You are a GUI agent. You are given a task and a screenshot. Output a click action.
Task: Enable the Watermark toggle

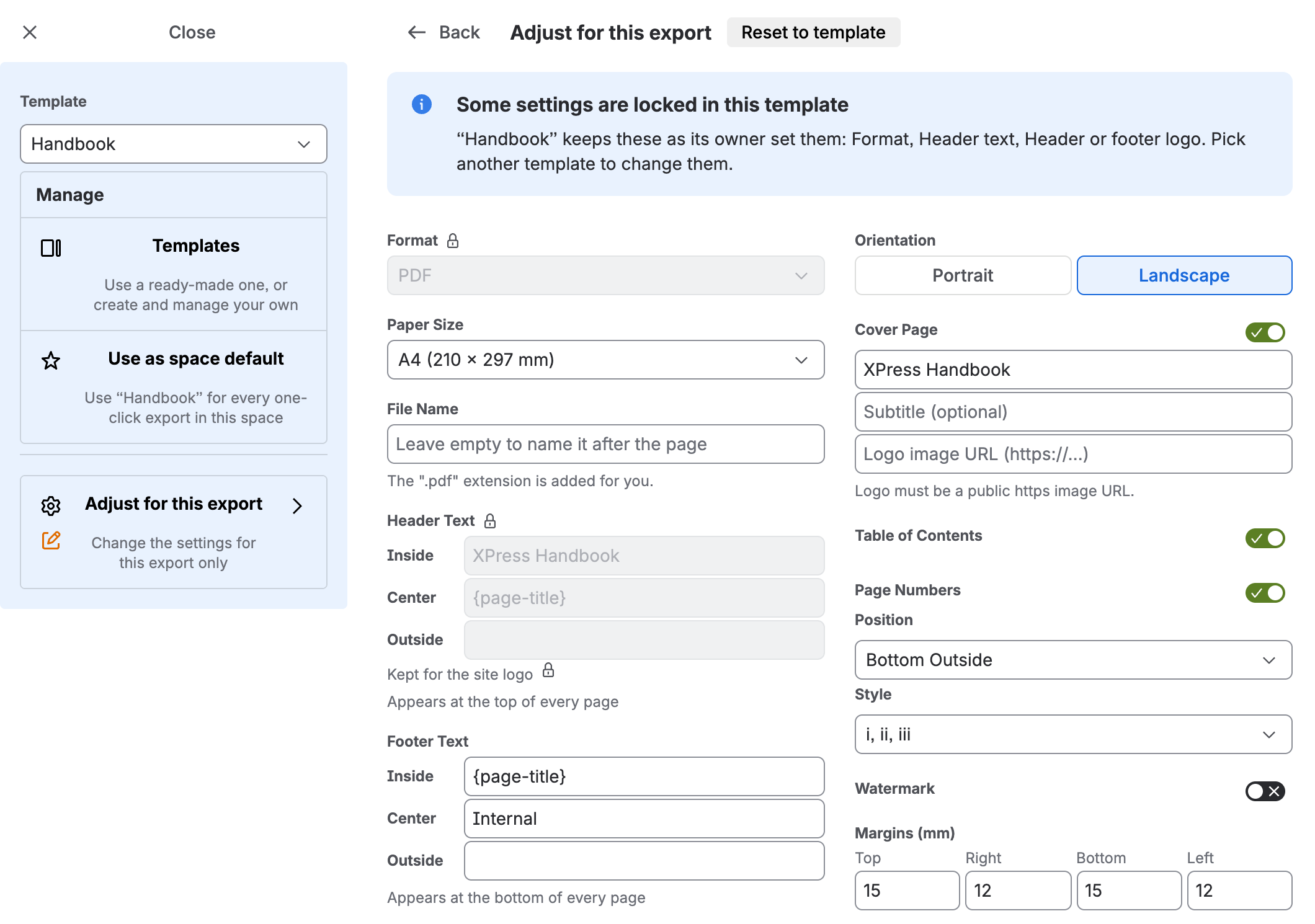[1265, 791]
